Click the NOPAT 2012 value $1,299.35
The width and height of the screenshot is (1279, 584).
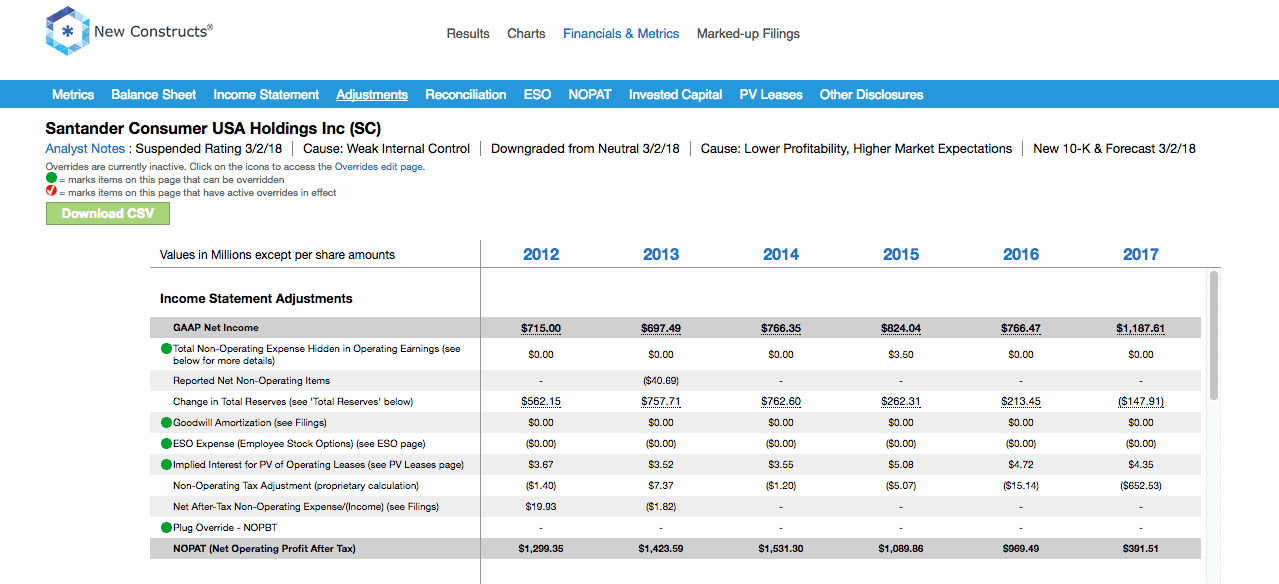pos(541,549)
